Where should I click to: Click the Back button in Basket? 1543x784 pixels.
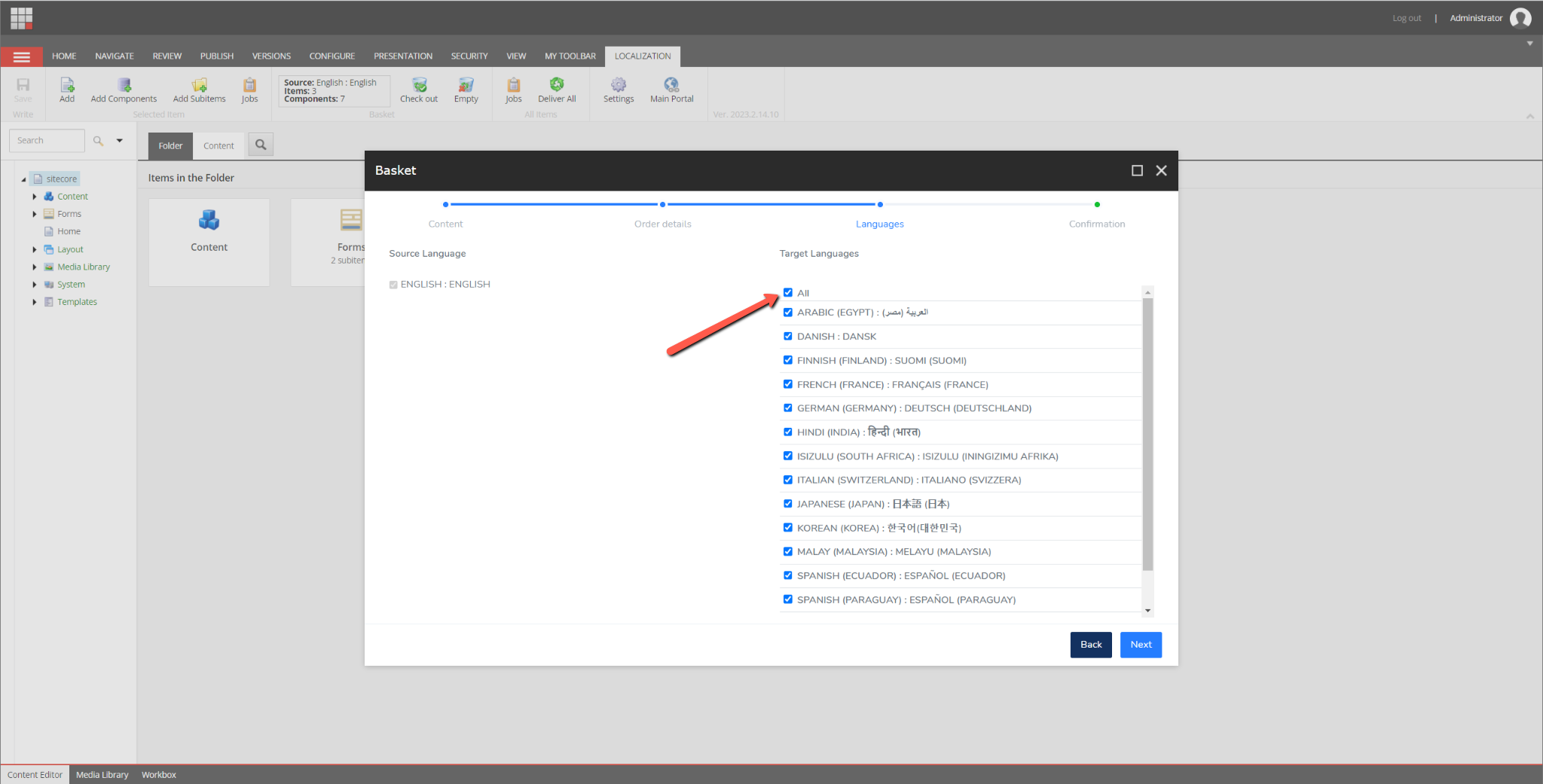click(x=1091, y=645)
